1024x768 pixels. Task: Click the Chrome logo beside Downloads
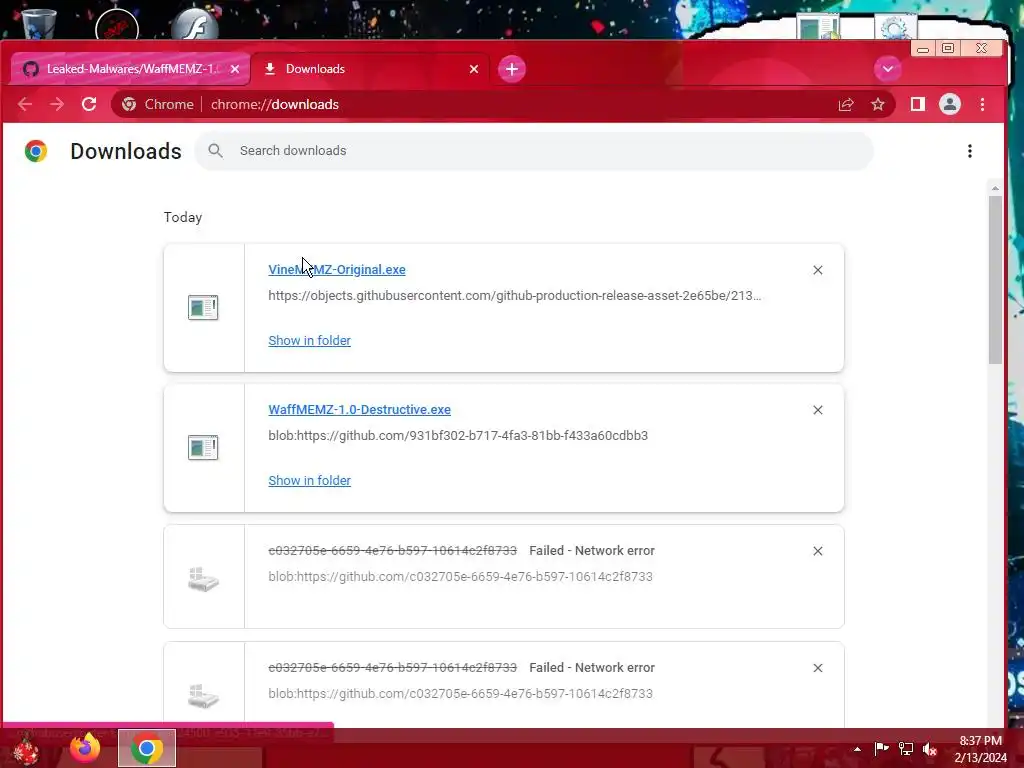point(36,151)
